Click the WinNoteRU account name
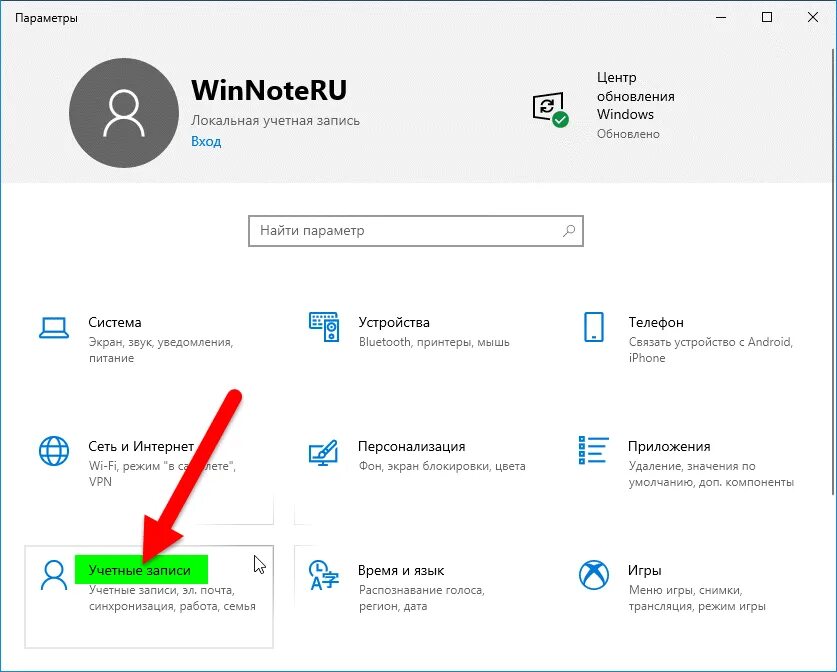The height and width of the screenshot is (672, 837). point(269,90)
